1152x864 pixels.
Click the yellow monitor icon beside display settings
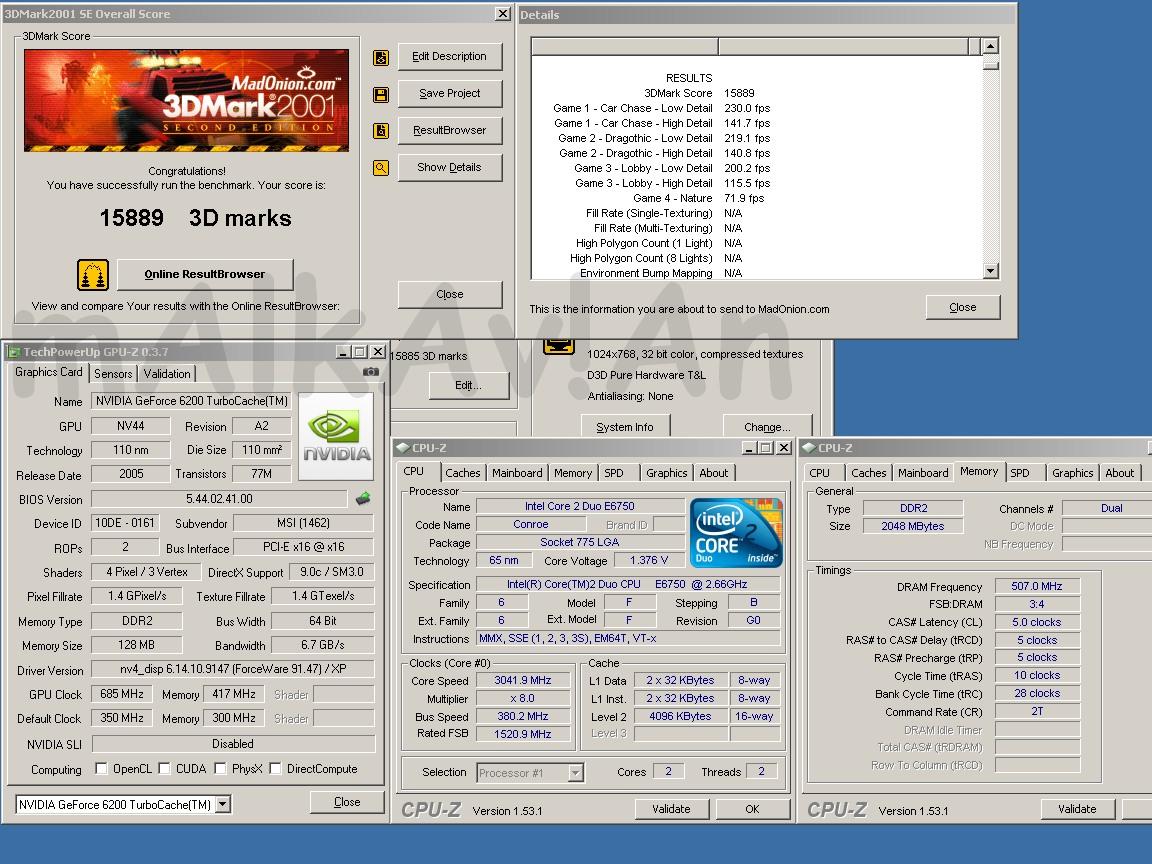tap(558, 347)
